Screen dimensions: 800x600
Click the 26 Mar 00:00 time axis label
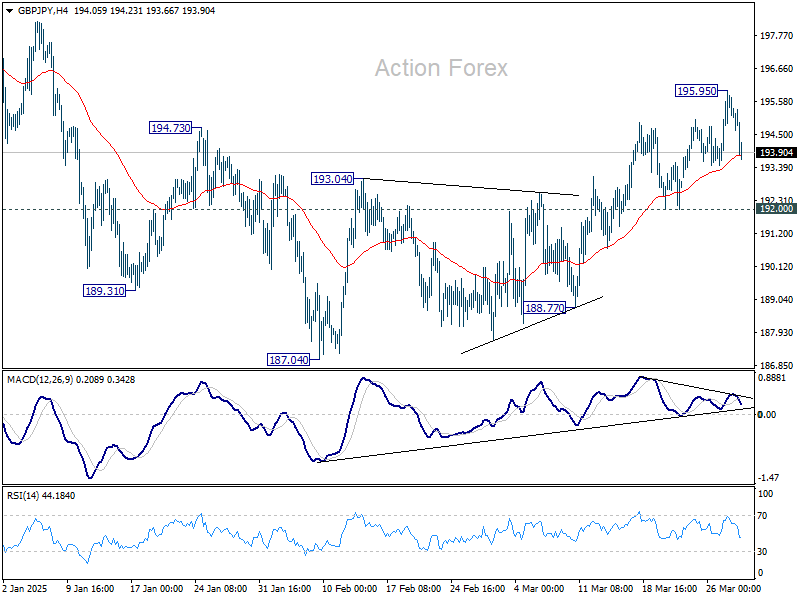[730, 588]
